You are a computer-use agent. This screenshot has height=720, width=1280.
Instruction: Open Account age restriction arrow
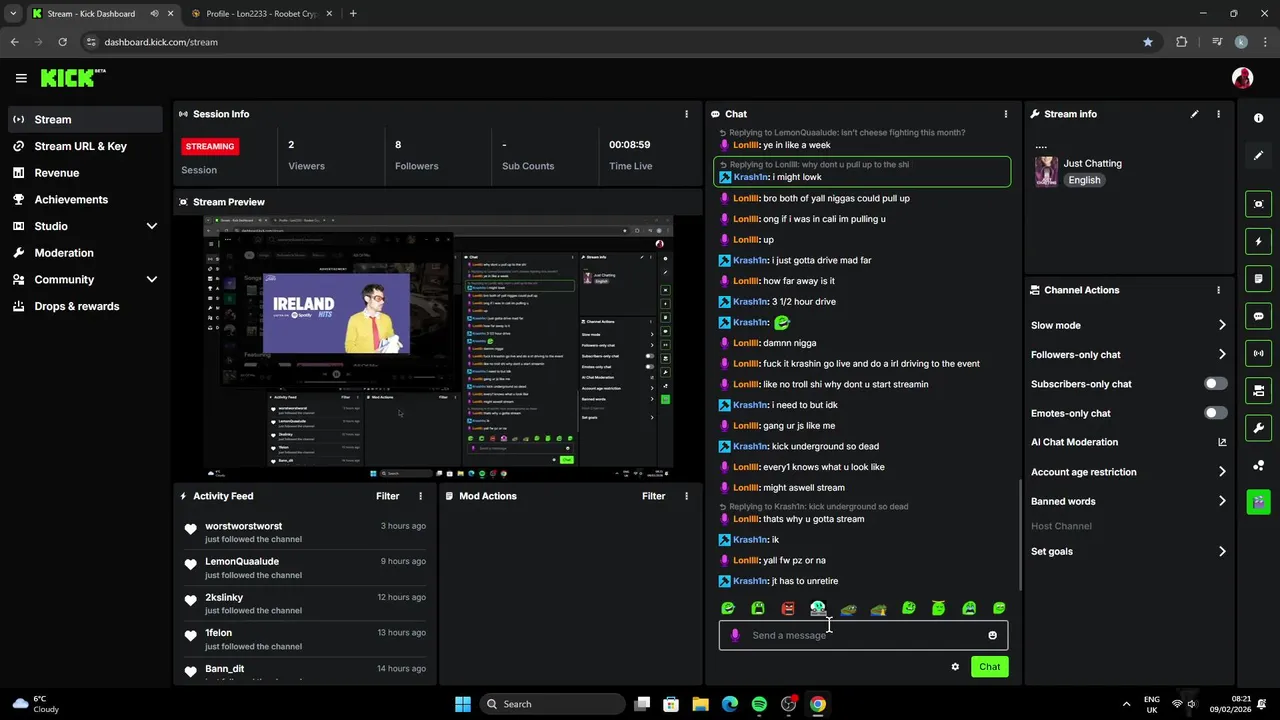[x=1222, y=472]
